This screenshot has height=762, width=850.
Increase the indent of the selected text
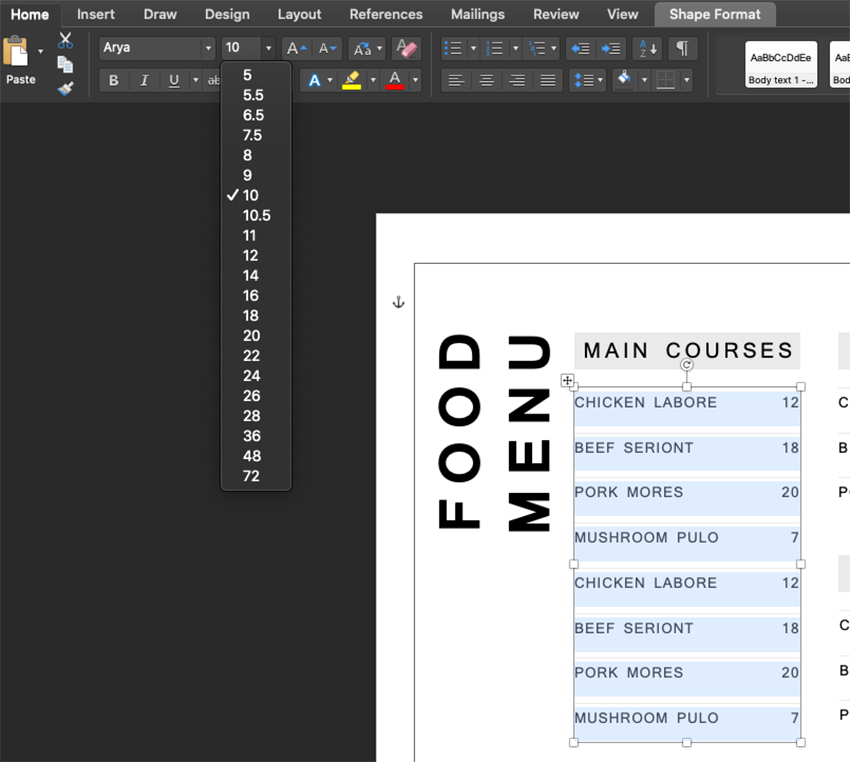pos(609,48)
